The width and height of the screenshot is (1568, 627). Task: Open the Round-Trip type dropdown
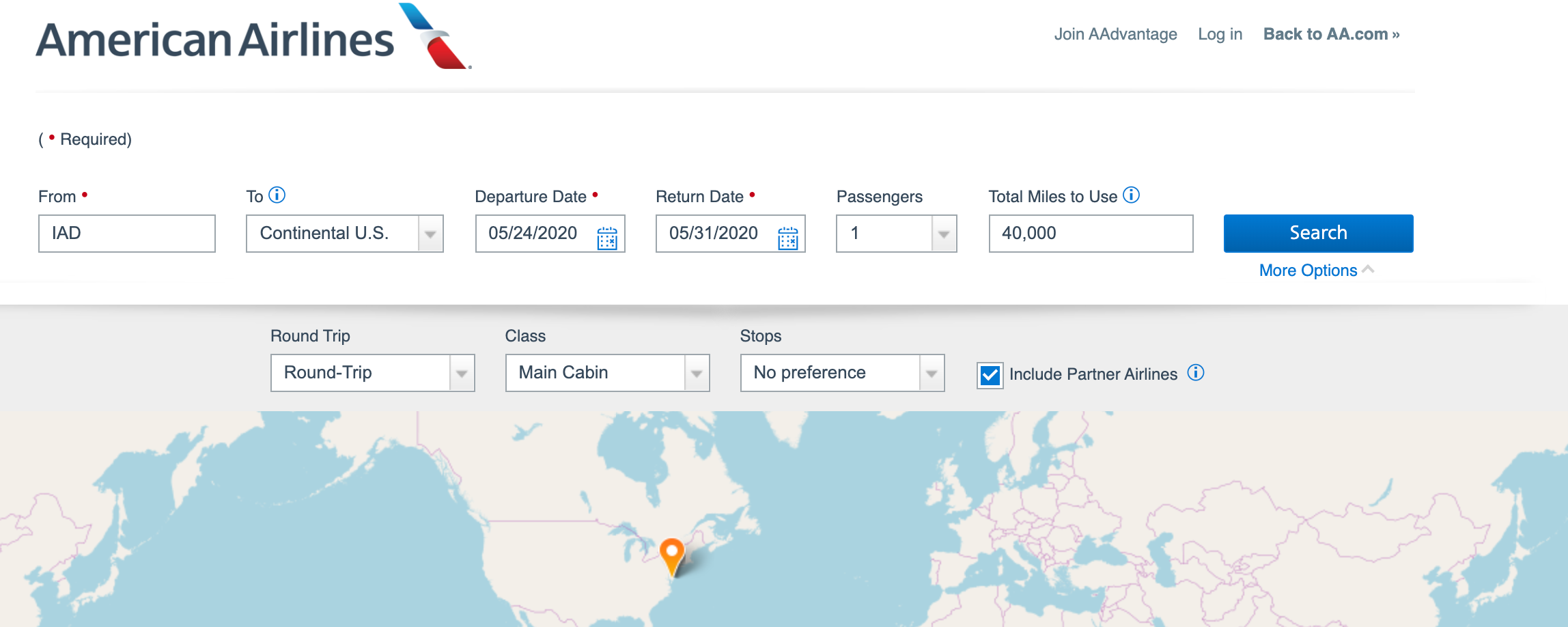462,373
